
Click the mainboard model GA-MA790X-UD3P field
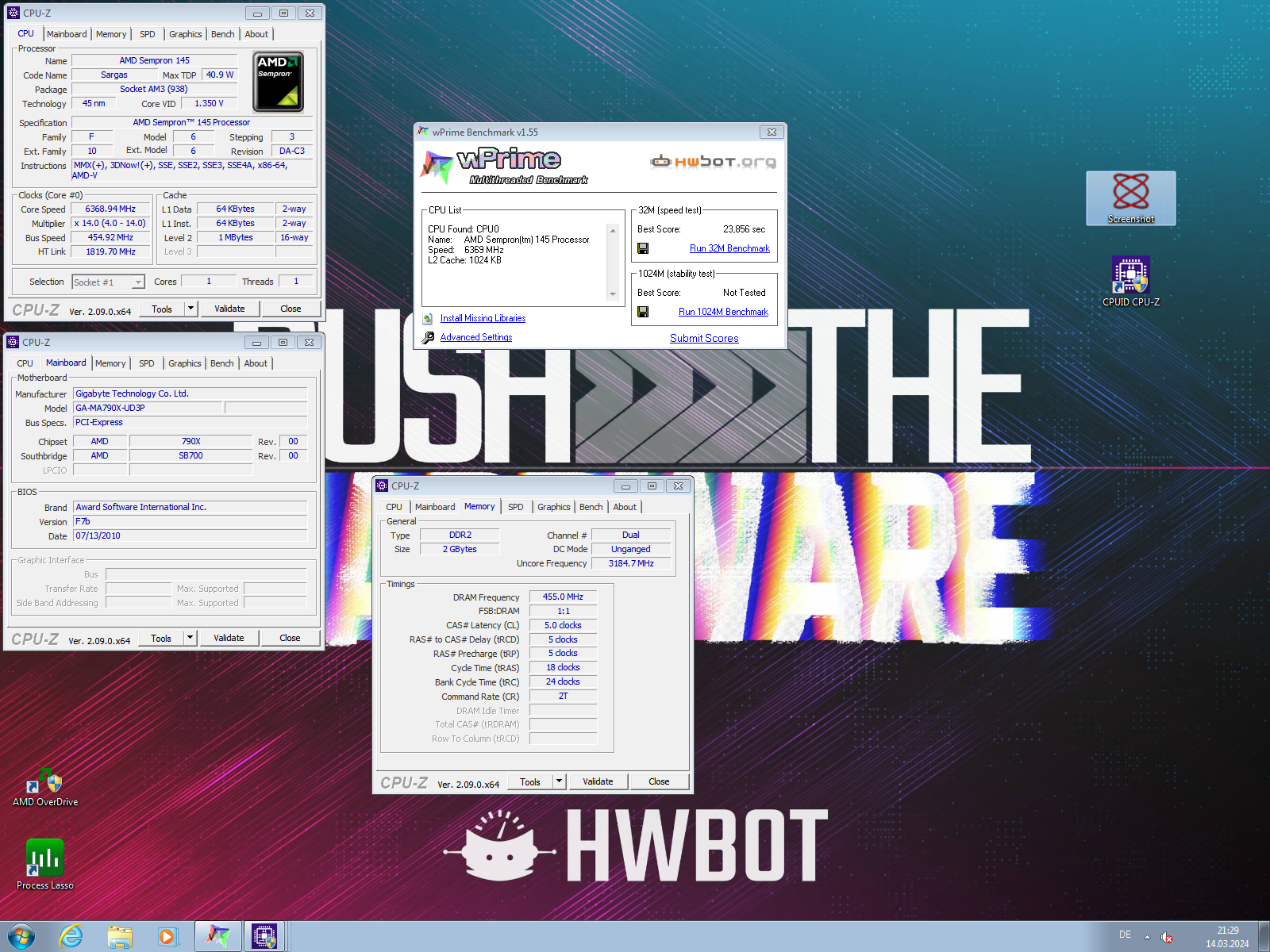tap(148, 408)
